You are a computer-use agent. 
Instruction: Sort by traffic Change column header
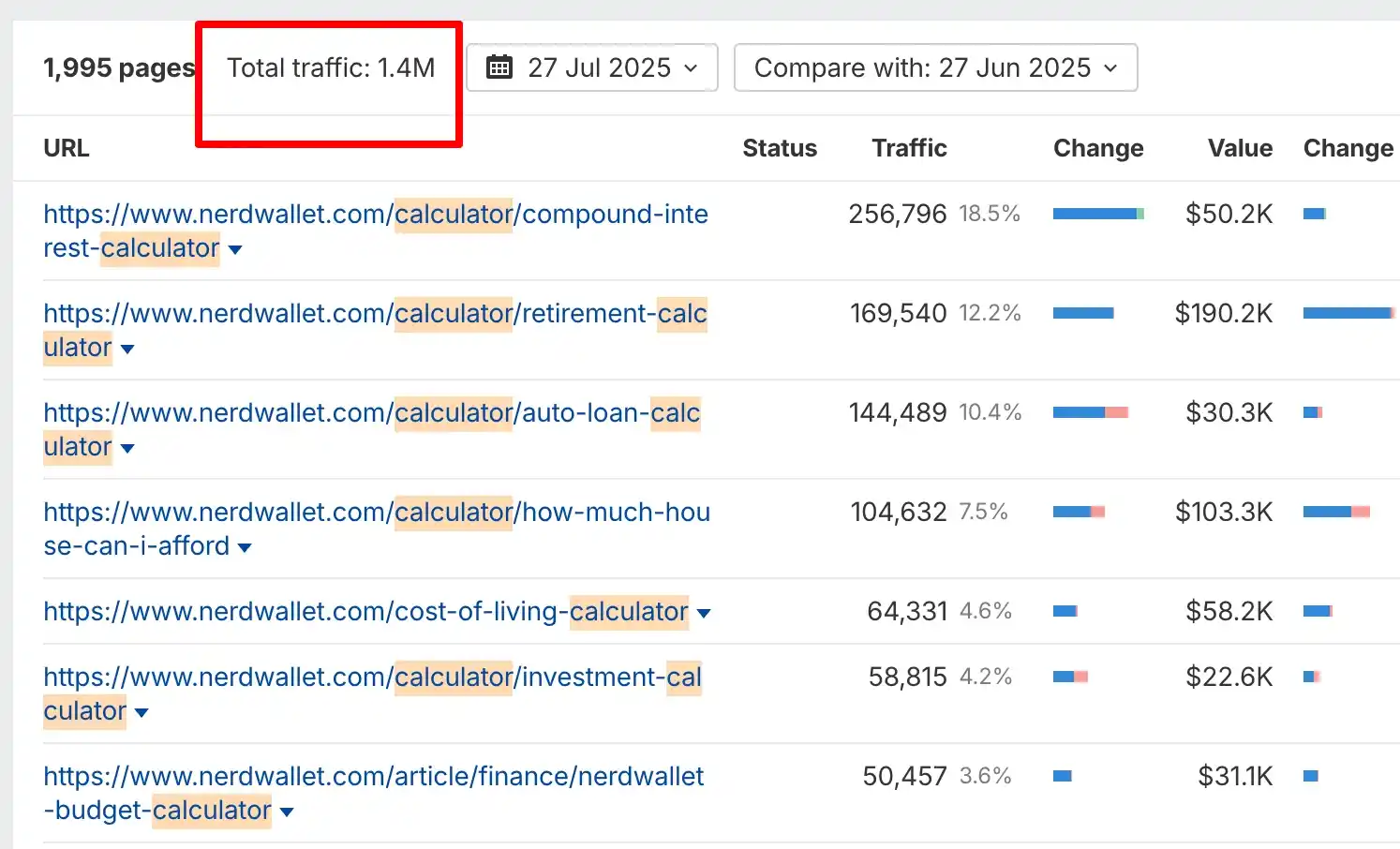1098,148
